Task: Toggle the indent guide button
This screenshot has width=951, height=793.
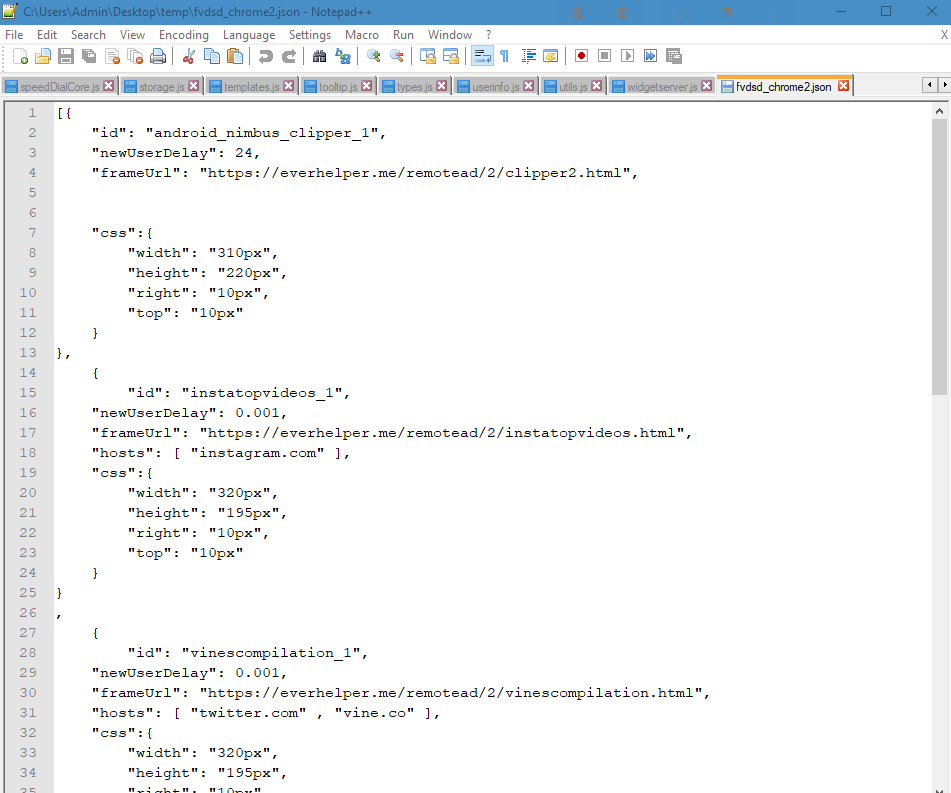Action: (x=528, y=56)
